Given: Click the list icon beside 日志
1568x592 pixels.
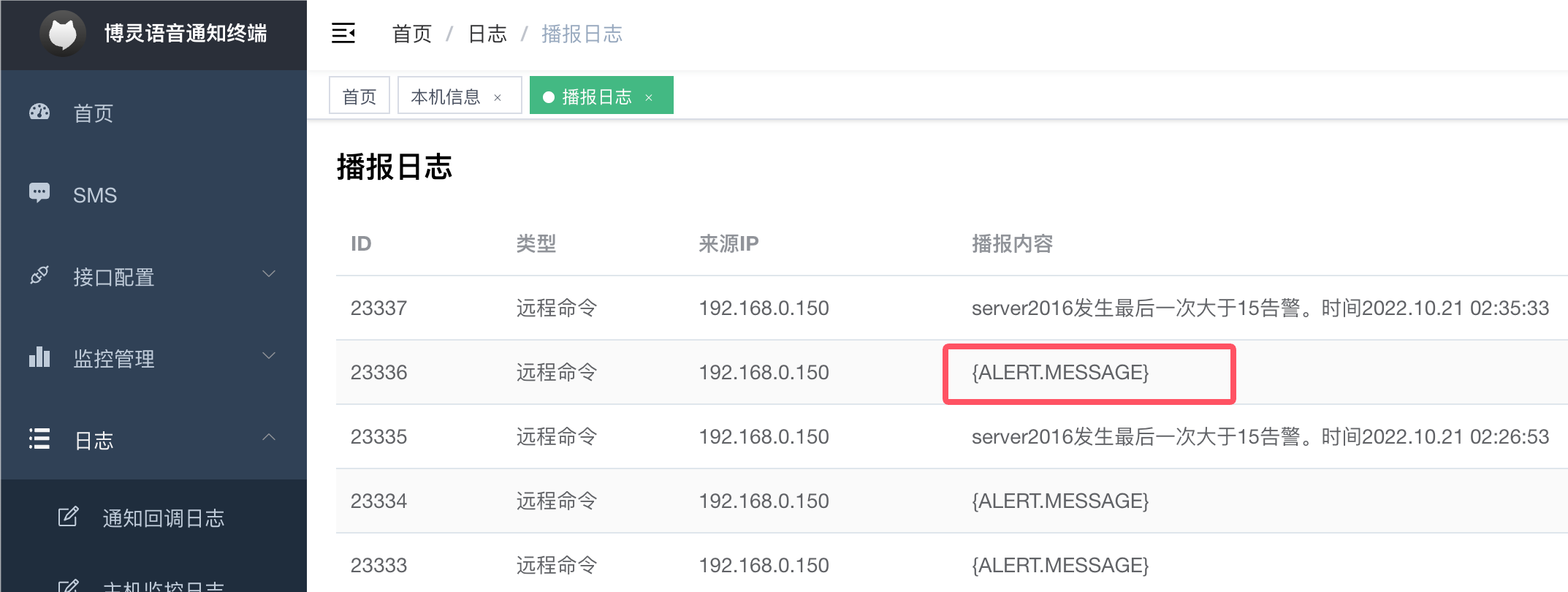Looking at the screenshot, I should click(x=39, y=439).
